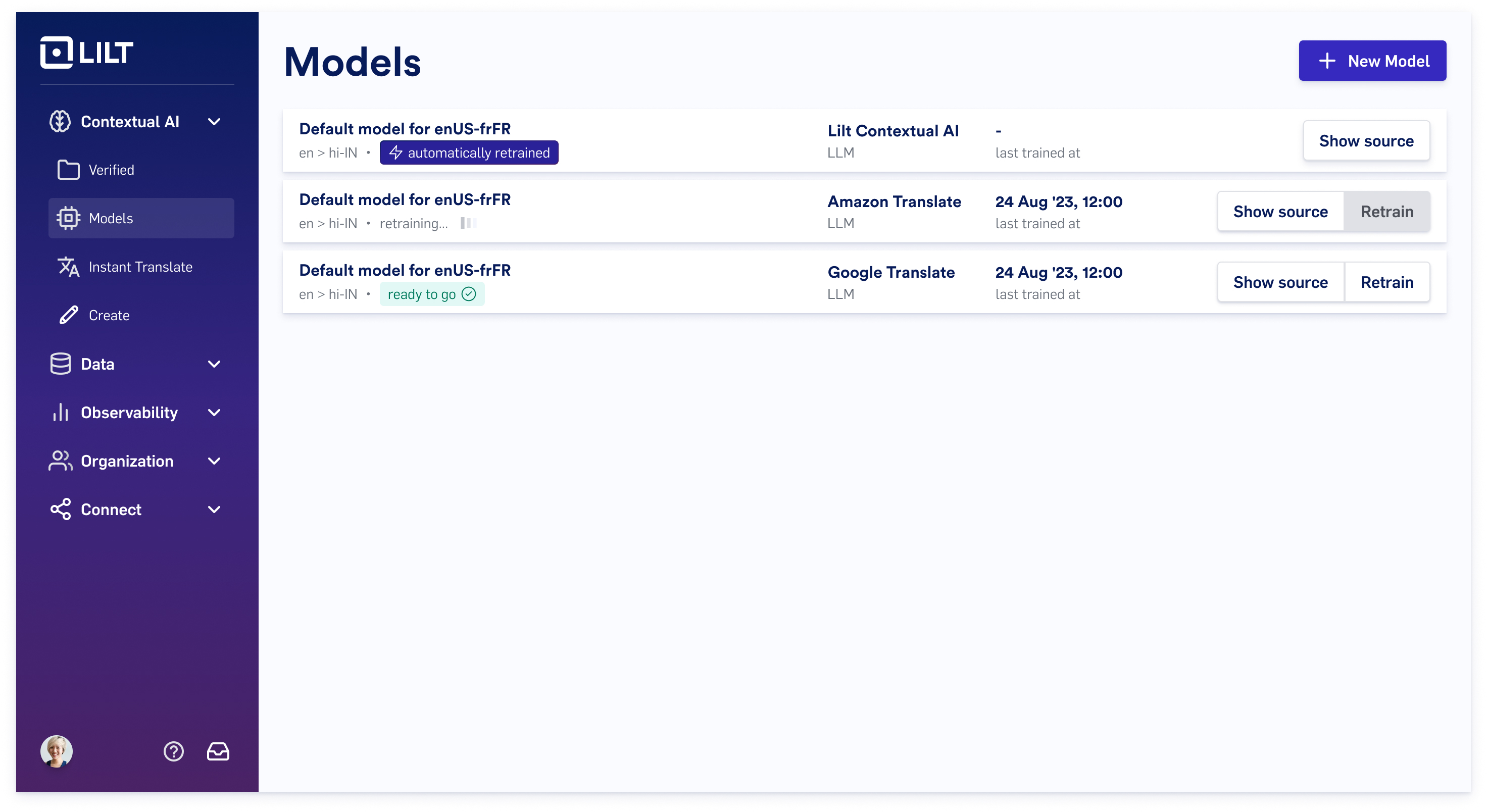Click the Verified folder icon
This screenshot has height=812, width=1487.
68,170
